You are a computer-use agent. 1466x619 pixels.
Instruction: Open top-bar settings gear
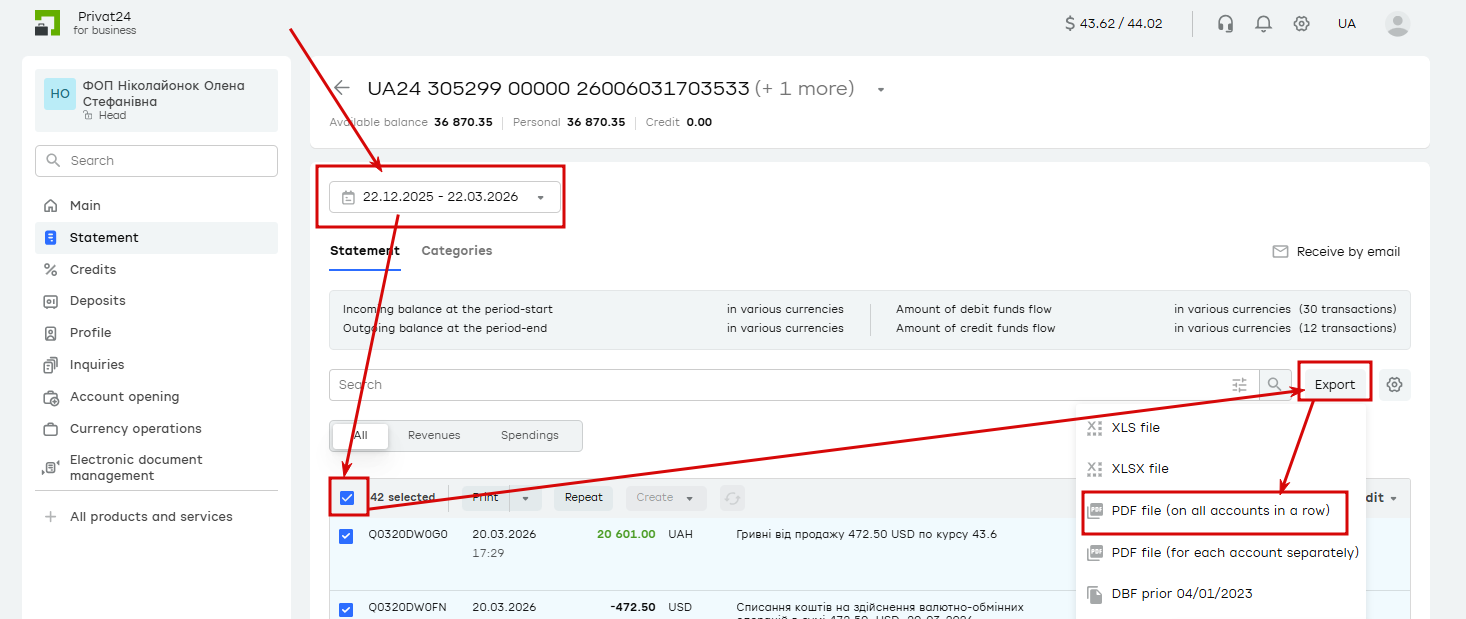pyautogui.click(x=1301, y=24)
